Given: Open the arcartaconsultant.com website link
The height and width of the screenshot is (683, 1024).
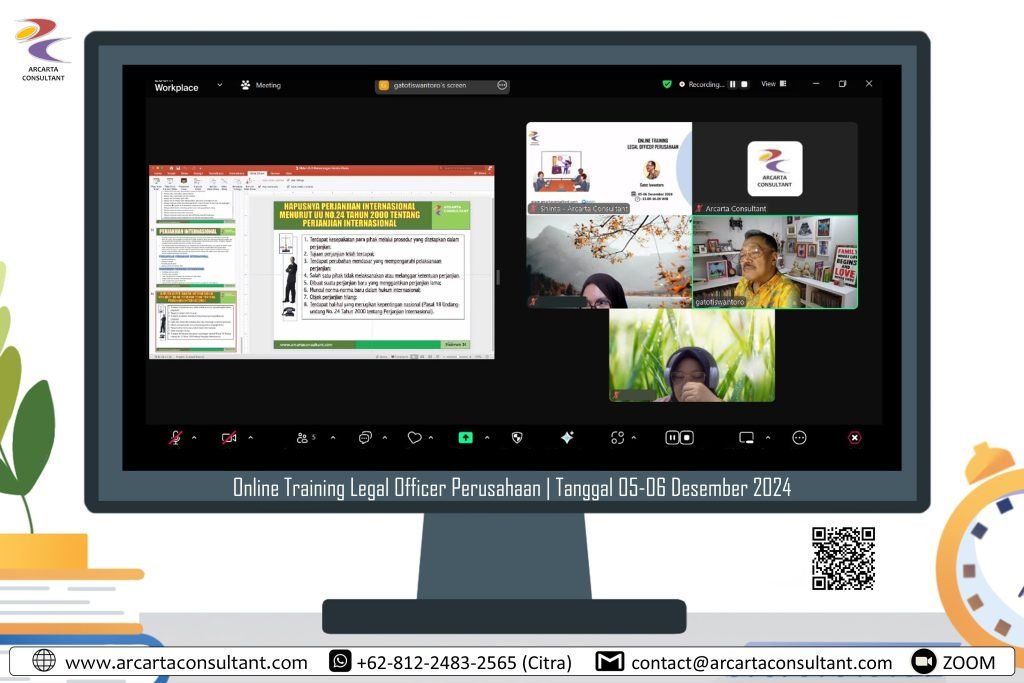Looking at the screenshot, I should (186, 662).
